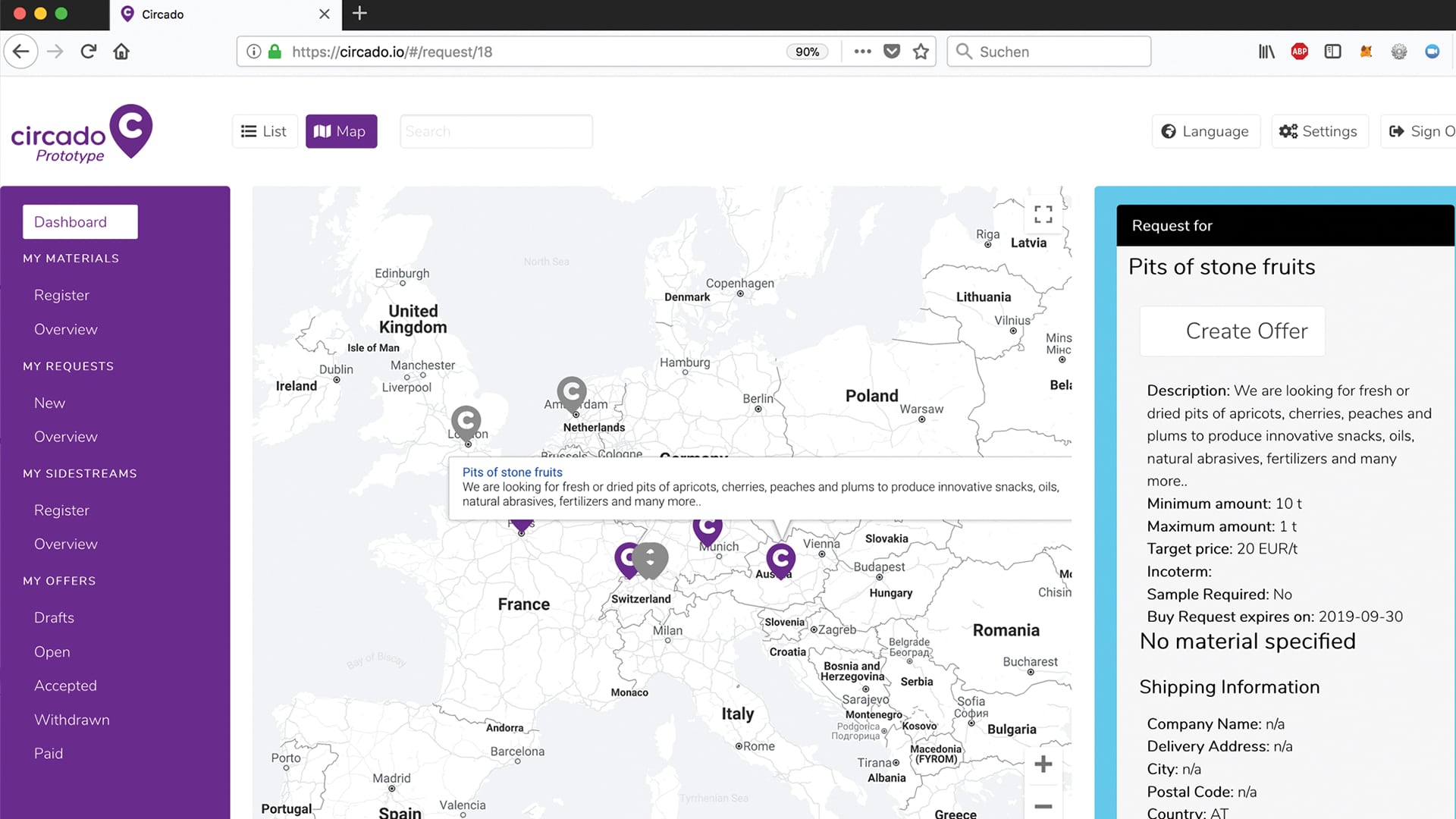Click the Pits of stone fruits popup link
Screen dimensions: 1456x819
512,472
